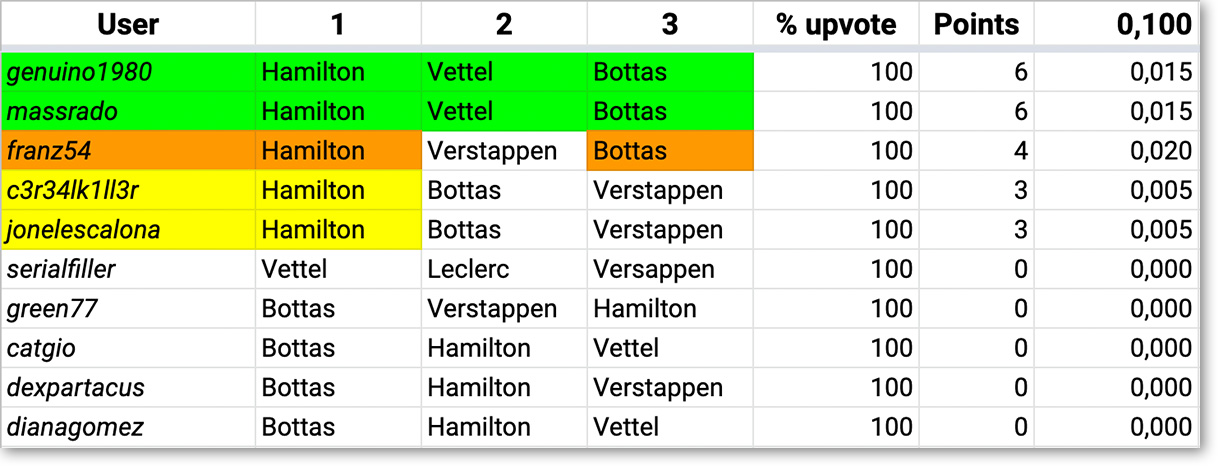This screenshot has width=1220, height=470.
Task: Click the catgio username cell
Action: [128, 348]
